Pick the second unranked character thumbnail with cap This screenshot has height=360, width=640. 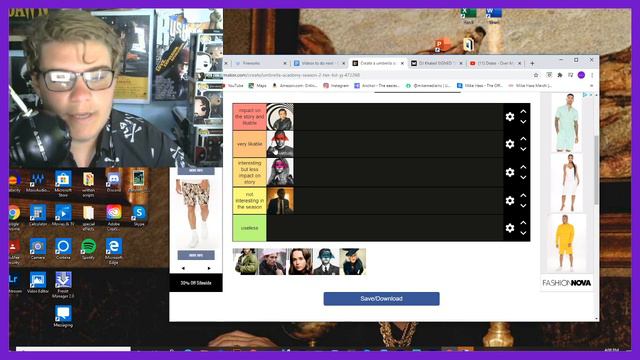click(273, 262)
